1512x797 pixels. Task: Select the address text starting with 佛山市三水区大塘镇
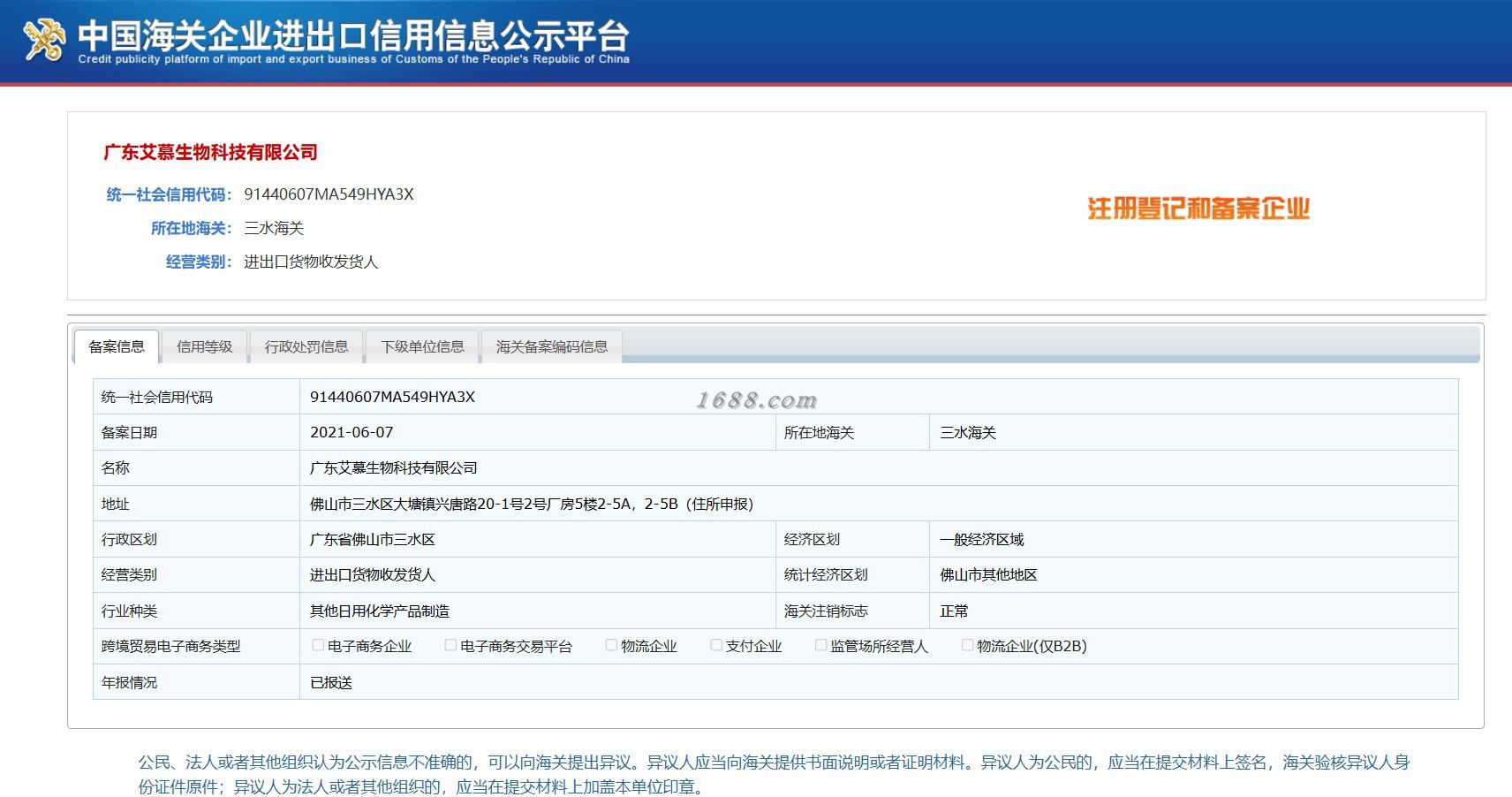[x=532, y=504]
